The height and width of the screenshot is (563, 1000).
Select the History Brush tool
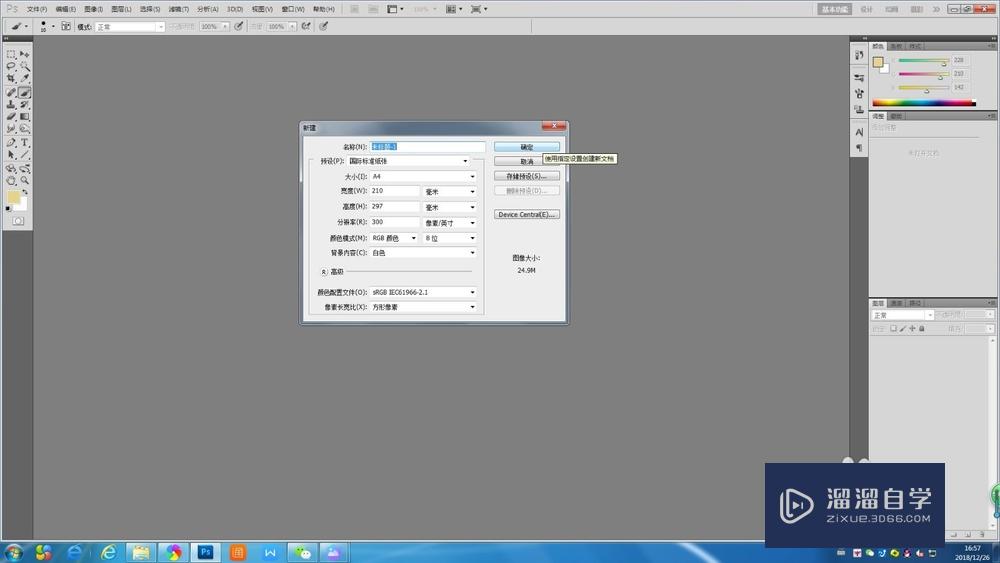(x=24, y=105)
